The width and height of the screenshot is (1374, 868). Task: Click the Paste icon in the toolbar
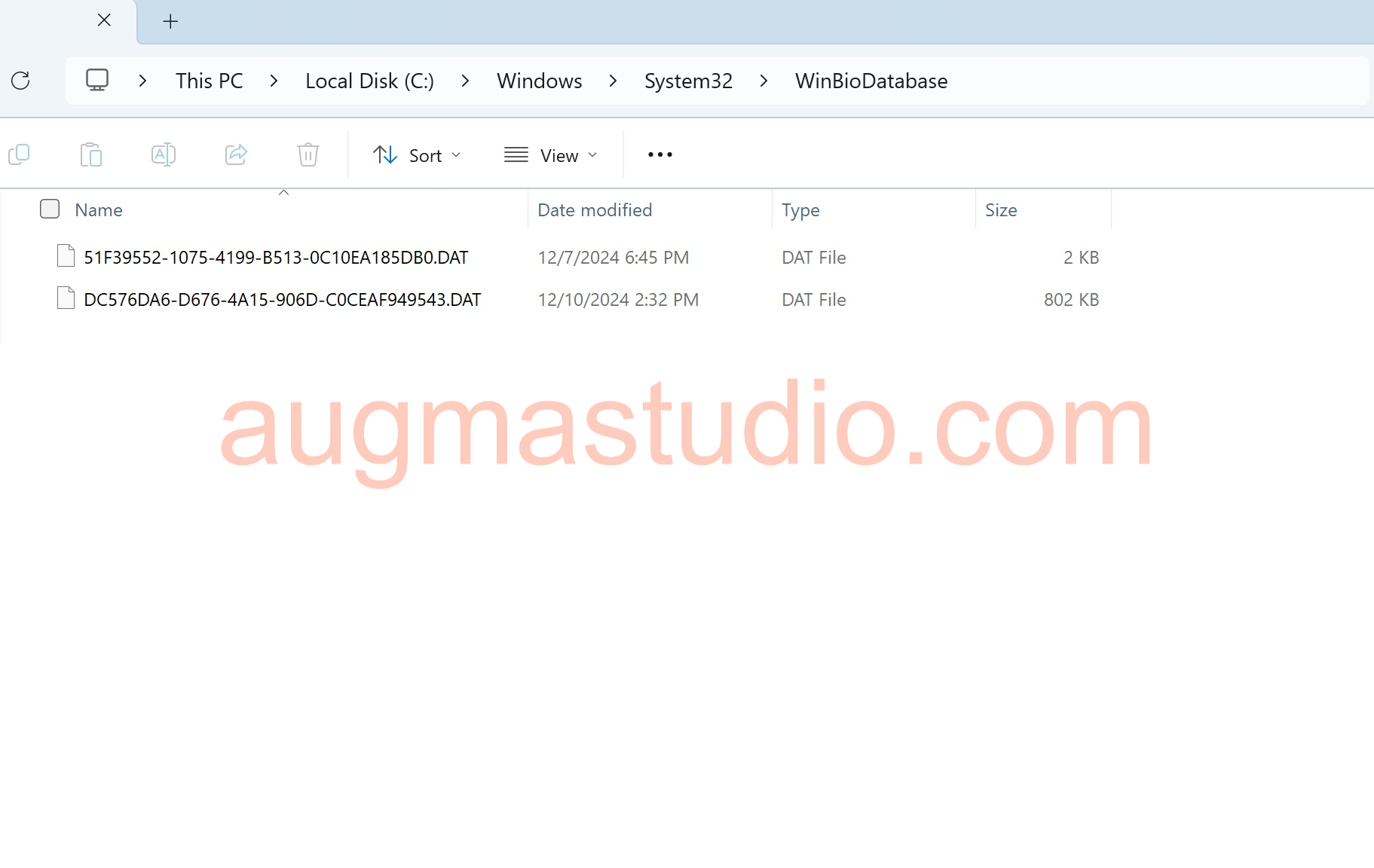coord(91,154)
